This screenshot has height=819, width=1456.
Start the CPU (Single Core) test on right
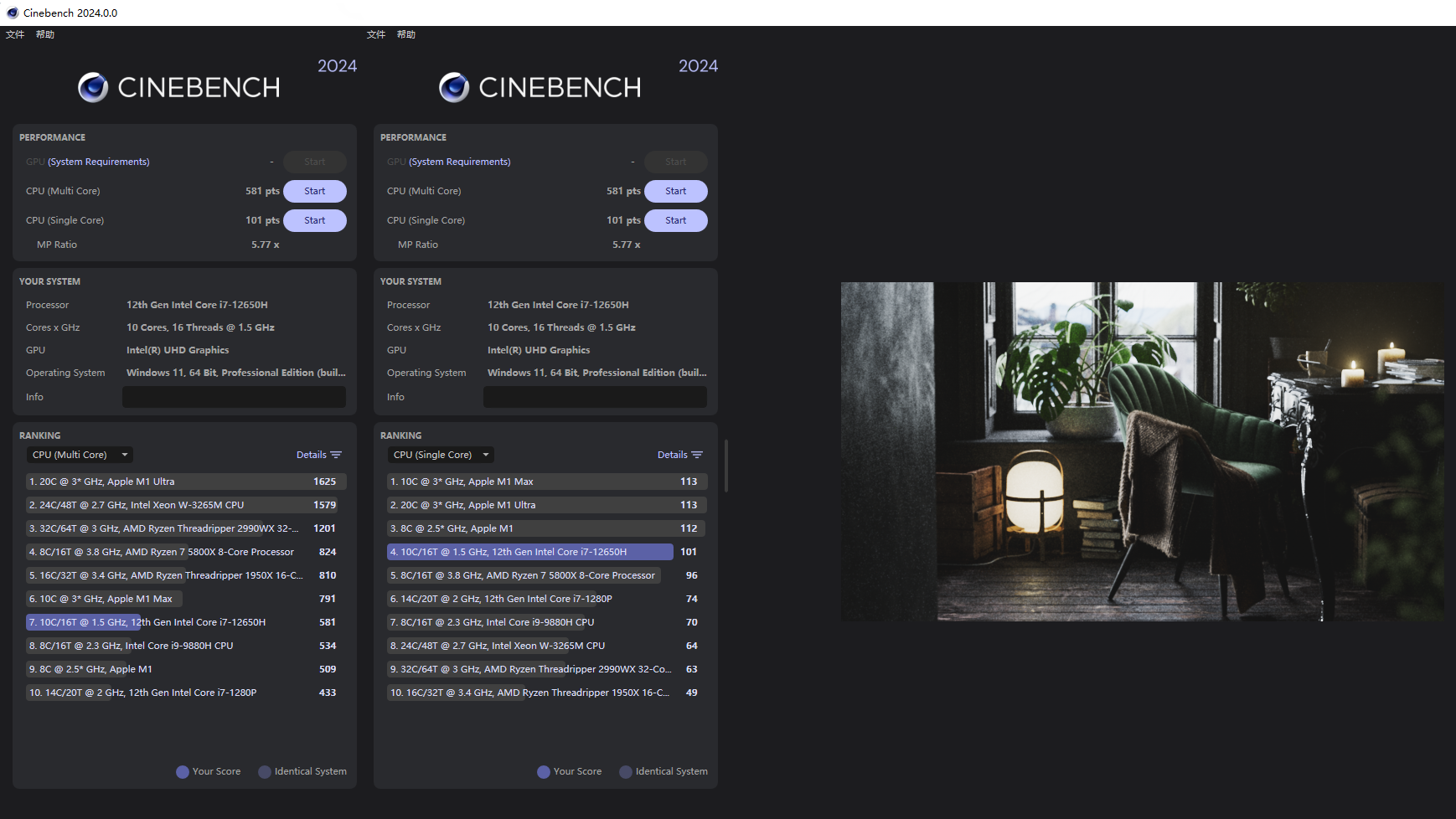point(675,220)
